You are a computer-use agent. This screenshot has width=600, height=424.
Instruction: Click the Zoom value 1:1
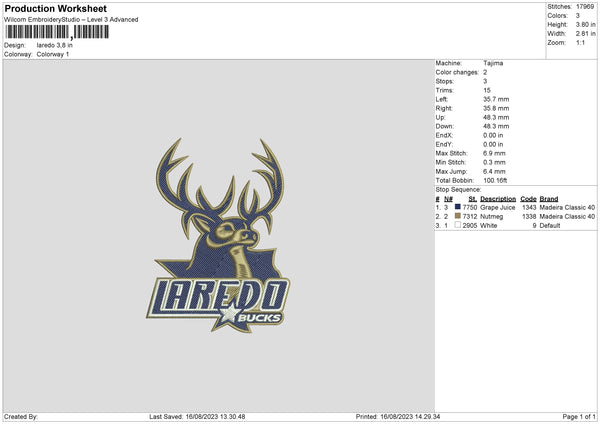coord(580,43)
